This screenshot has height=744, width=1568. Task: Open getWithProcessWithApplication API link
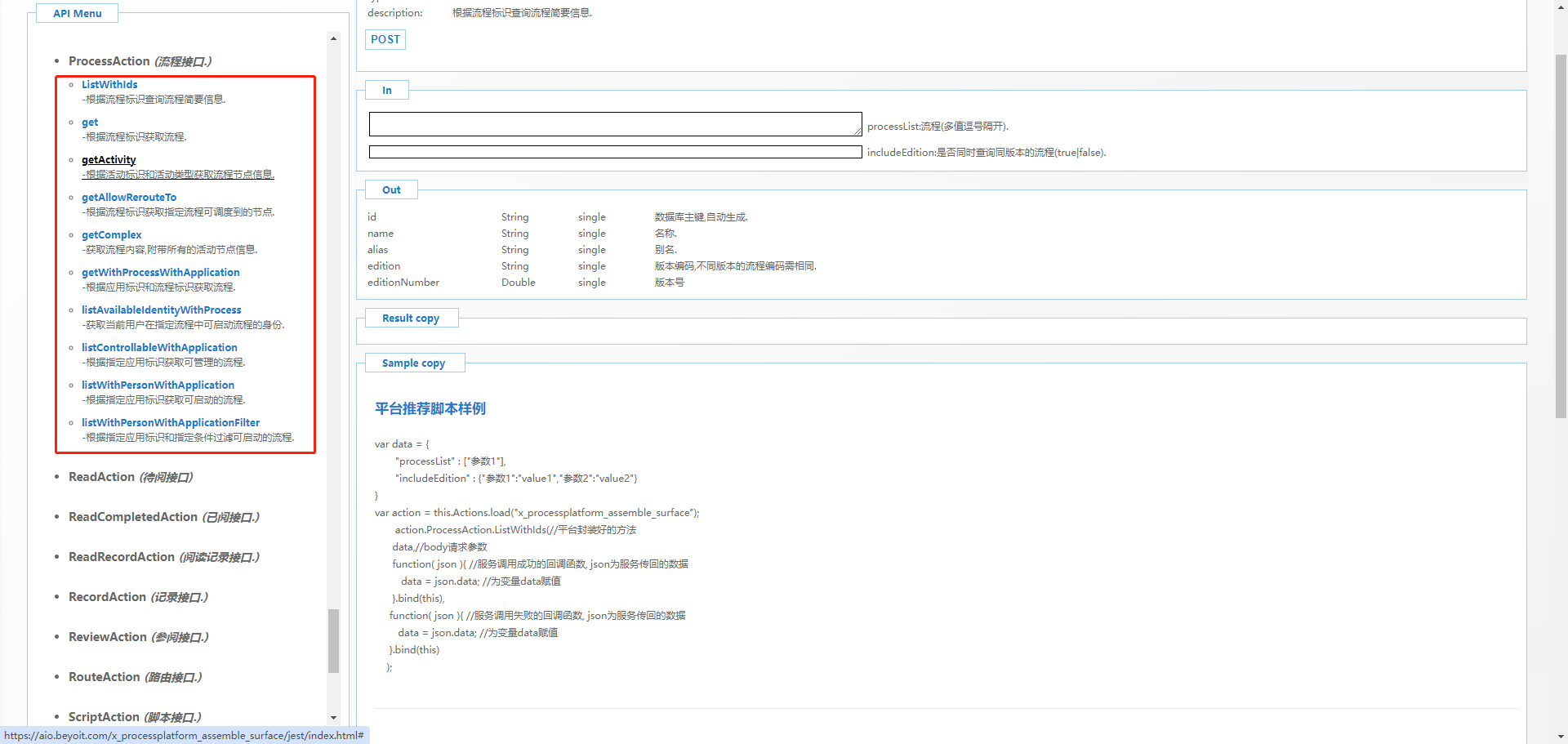[x=161, y=273]
